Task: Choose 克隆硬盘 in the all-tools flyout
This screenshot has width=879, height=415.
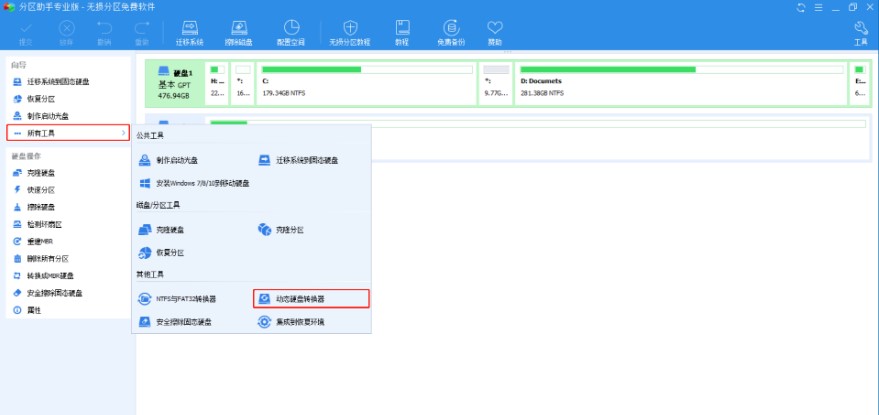Action: click(x=161, y=230)
